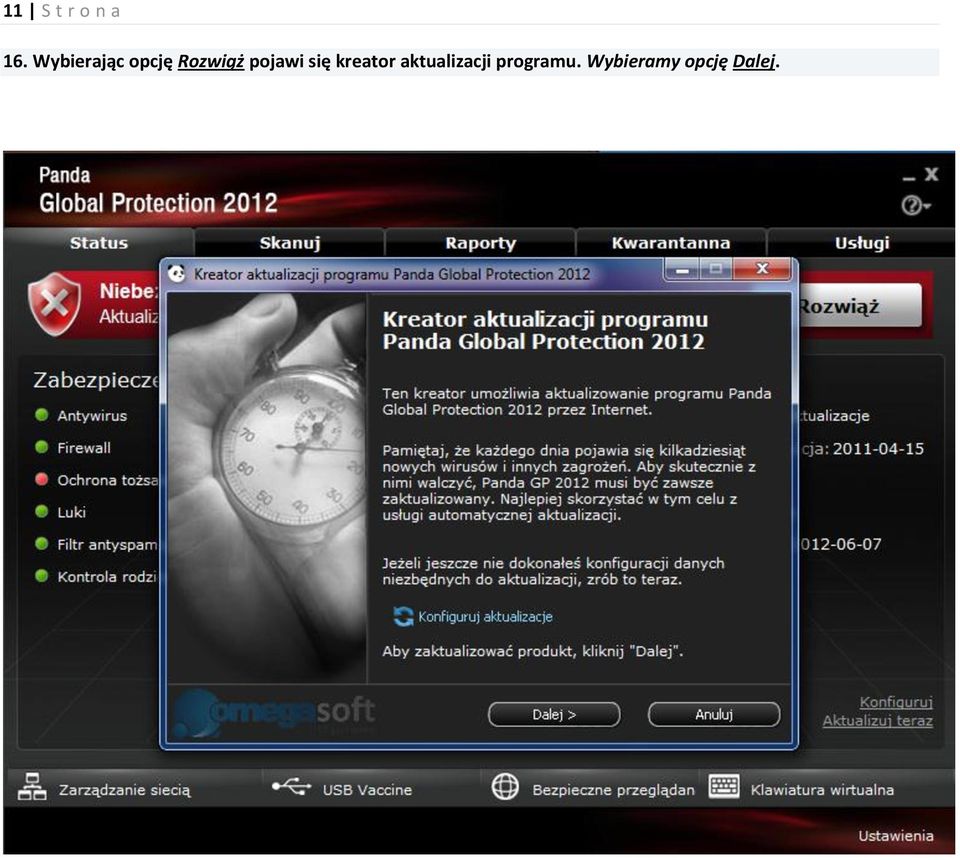Open Klawiatura wirtualna
Viewport: 960px width, 860px height.
pos(822,790)
